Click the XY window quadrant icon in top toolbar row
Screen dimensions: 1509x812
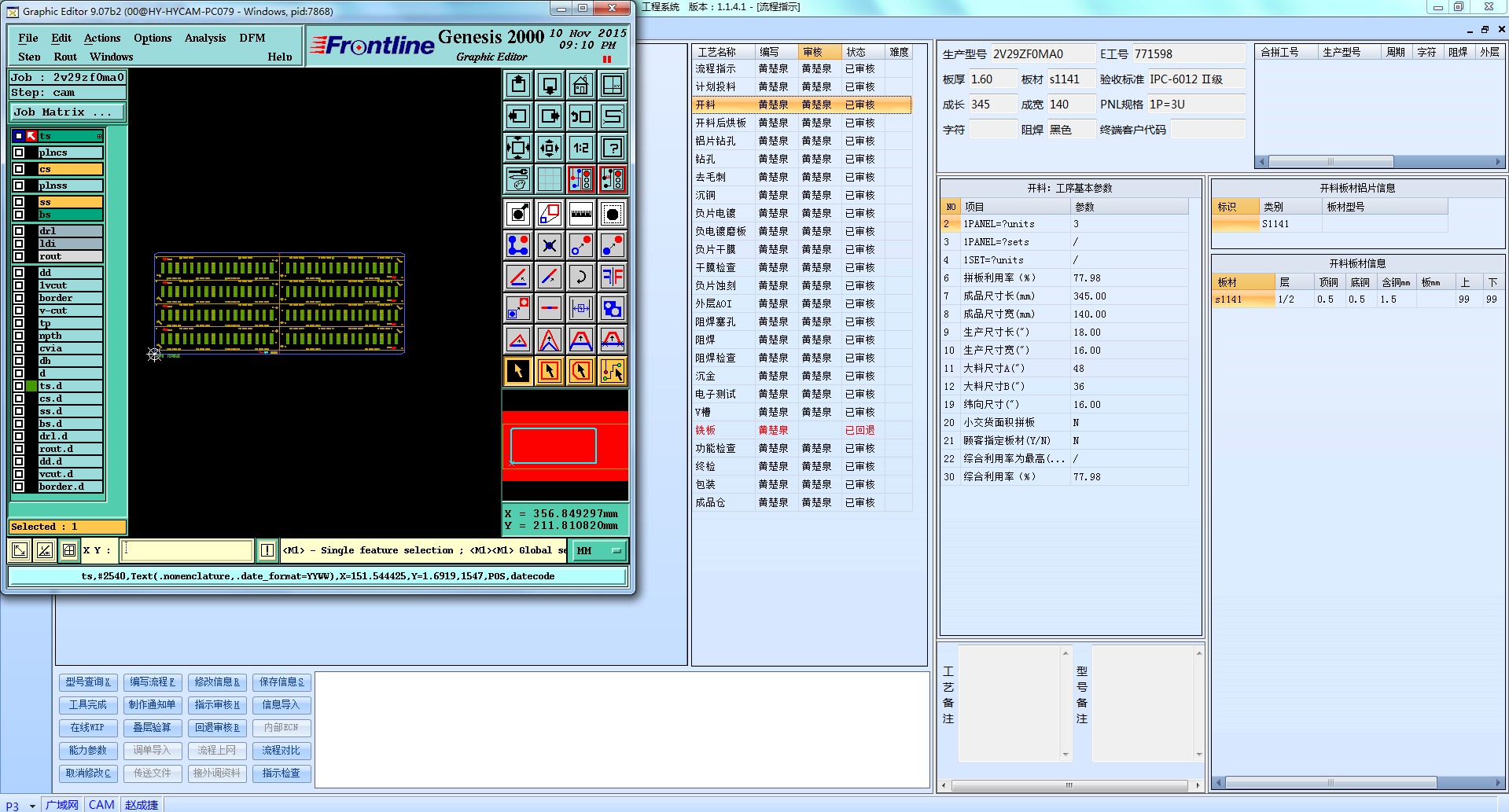[x=613, y=84]
